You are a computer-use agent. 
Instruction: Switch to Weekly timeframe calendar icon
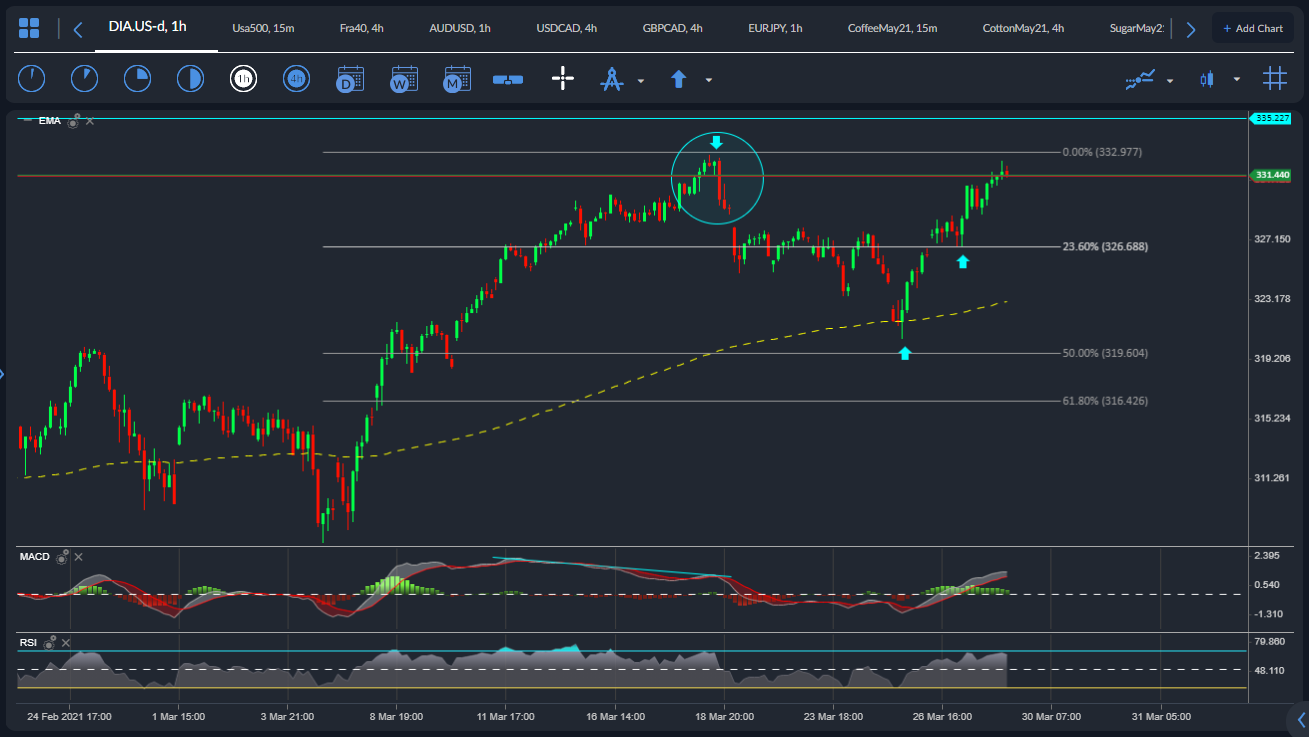tap(404, 78)
